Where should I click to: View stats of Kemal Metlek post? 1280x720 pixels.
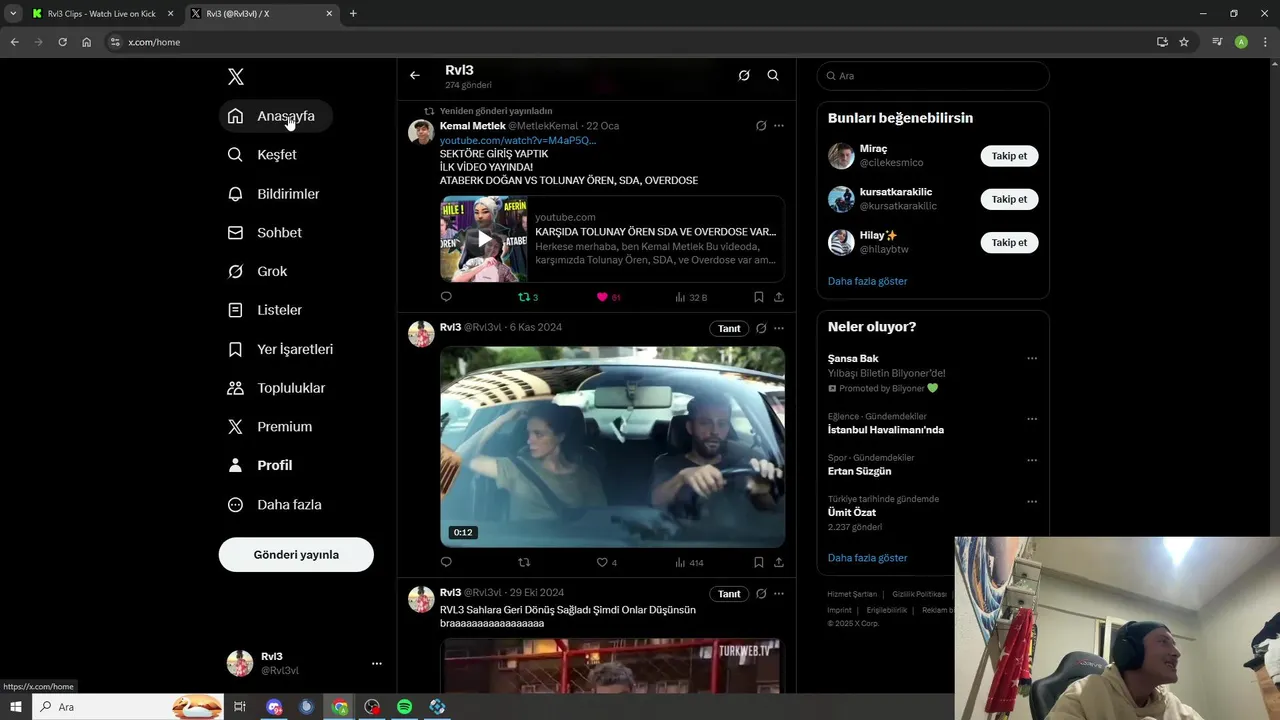click(691, 297)
